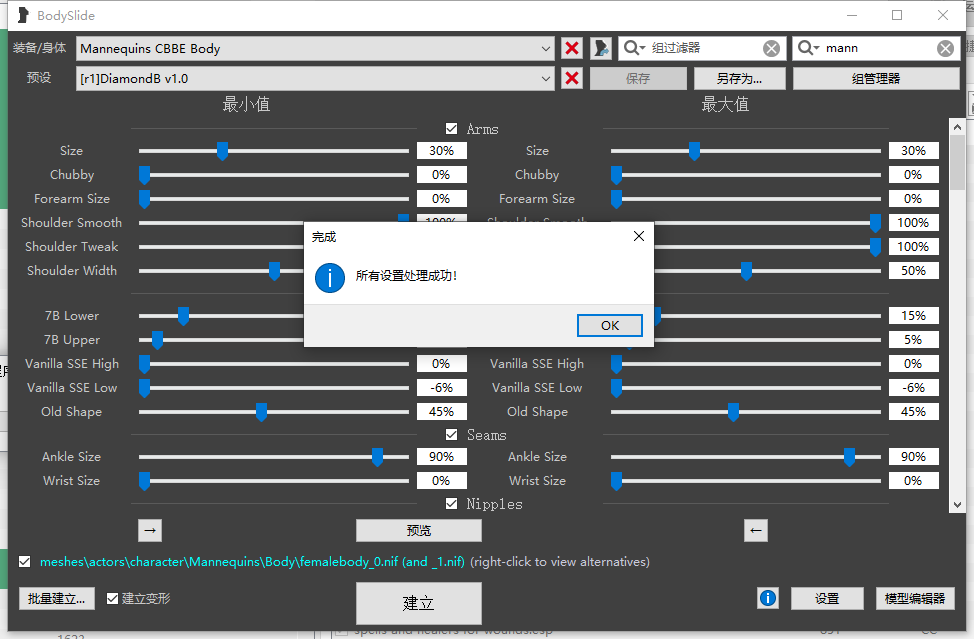Click the Ankle Size maximum value field

(913, 456)
